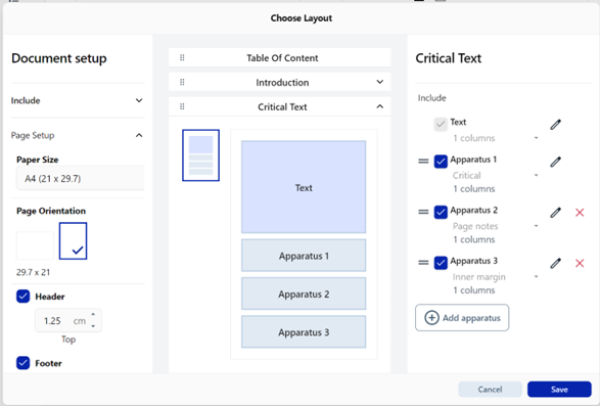Screen dimensions: 600x406
Task: Select the blank portrait orientation option
Action: [35, 246]
